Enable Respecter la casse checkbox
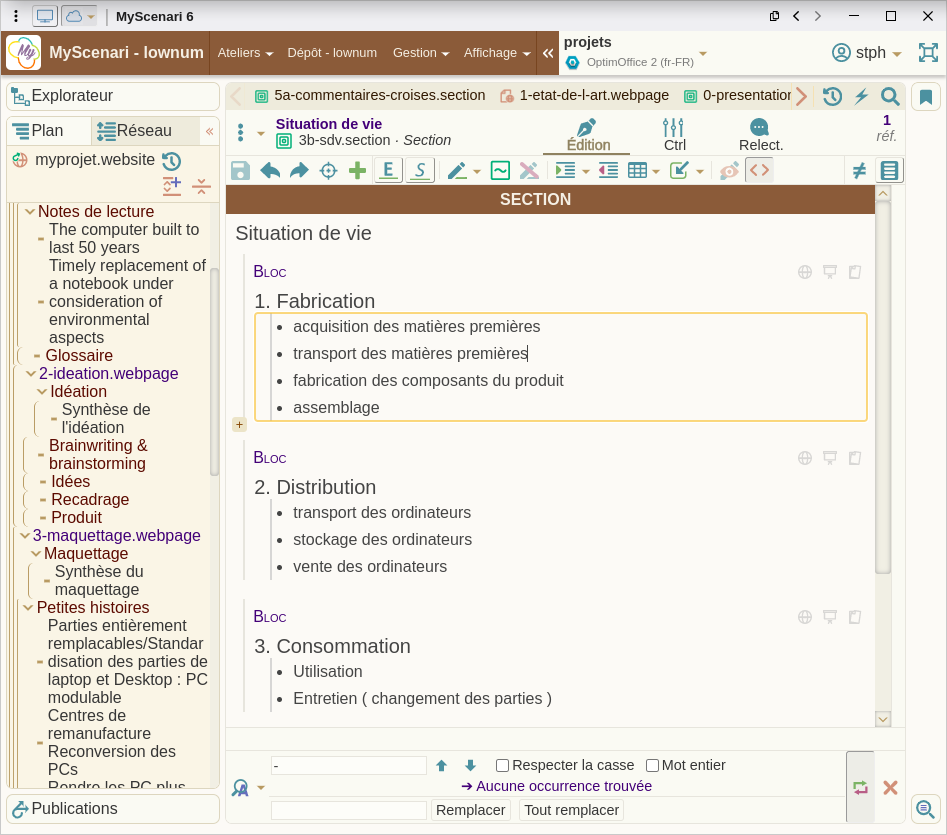 pos(503,766)
